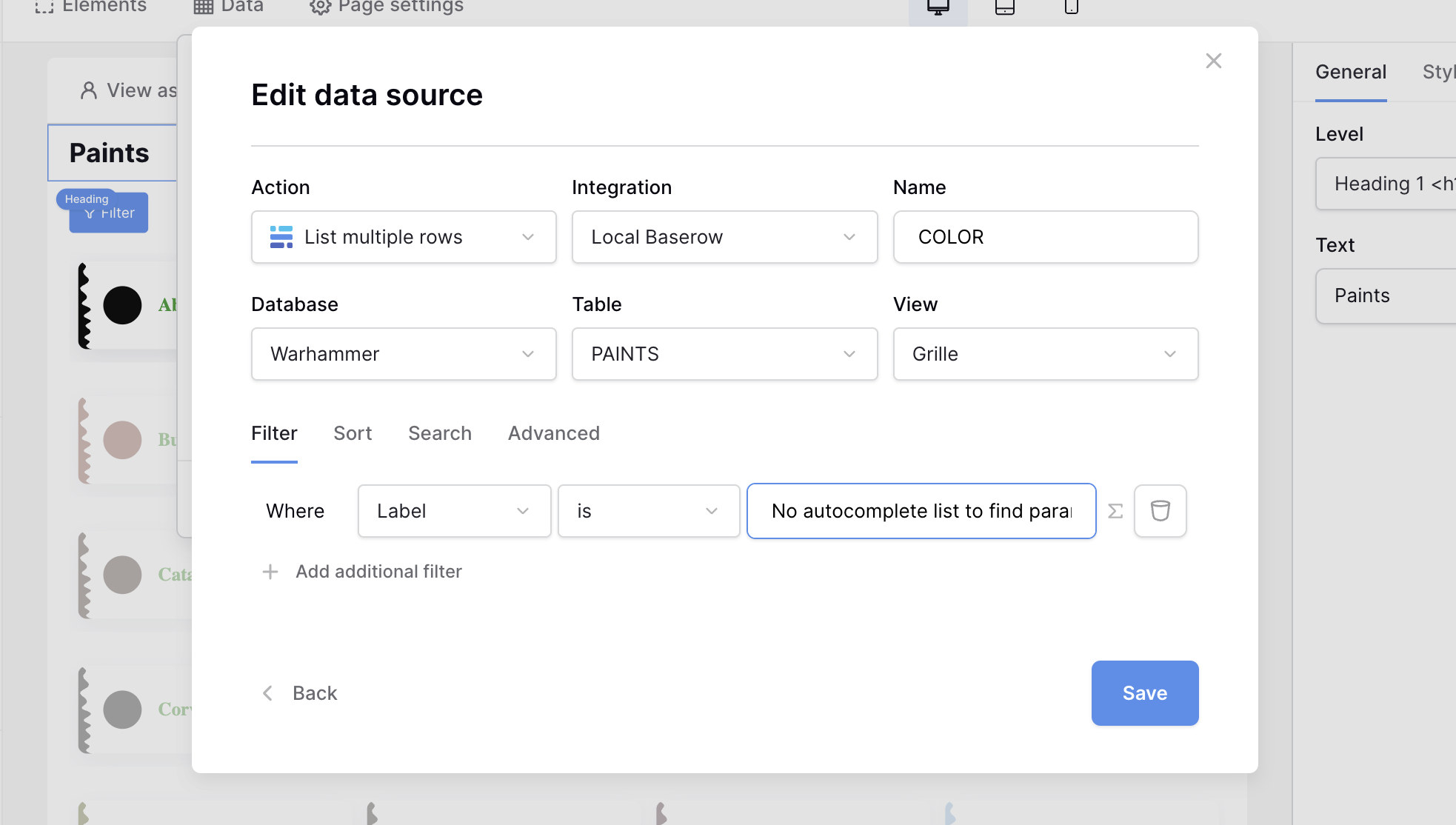Open the Advanced tab

pyautogui.click(x=553, y=433)
